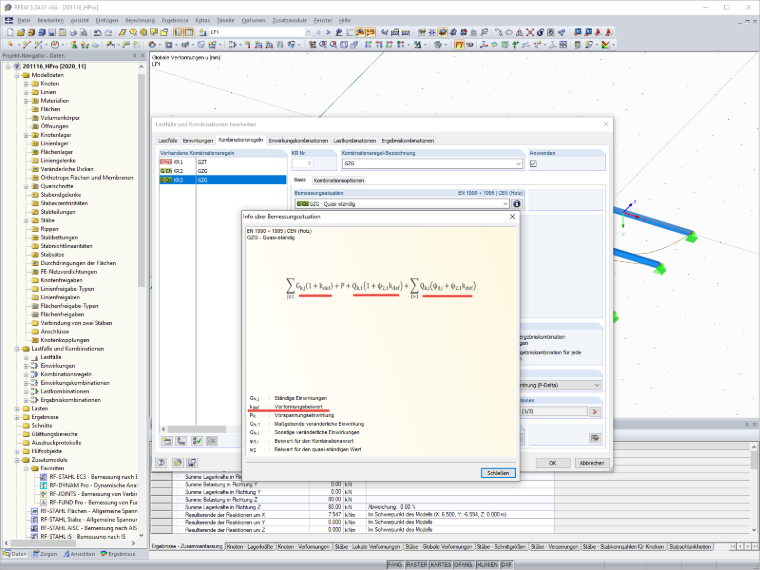Click the save icon at the dialog bottom

192,463
